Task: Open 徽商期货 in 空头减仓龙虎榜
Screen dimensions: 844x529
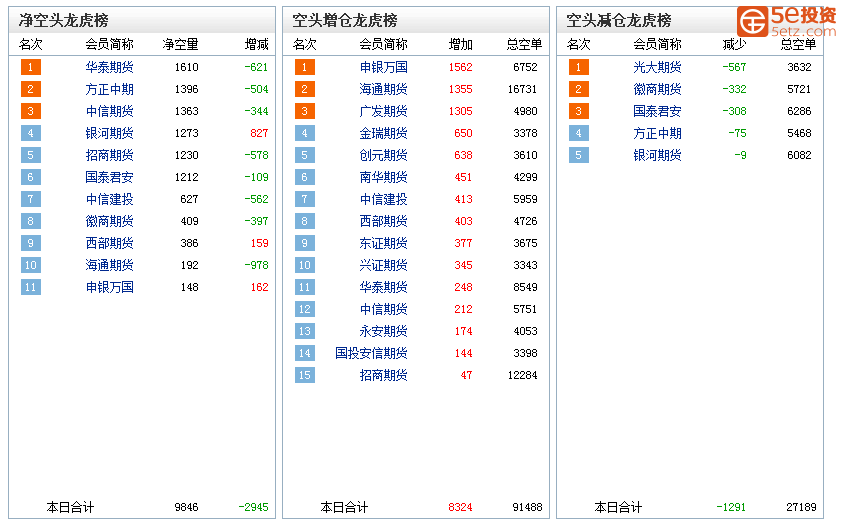Action: pyautogui.click(x=657, y=89)
